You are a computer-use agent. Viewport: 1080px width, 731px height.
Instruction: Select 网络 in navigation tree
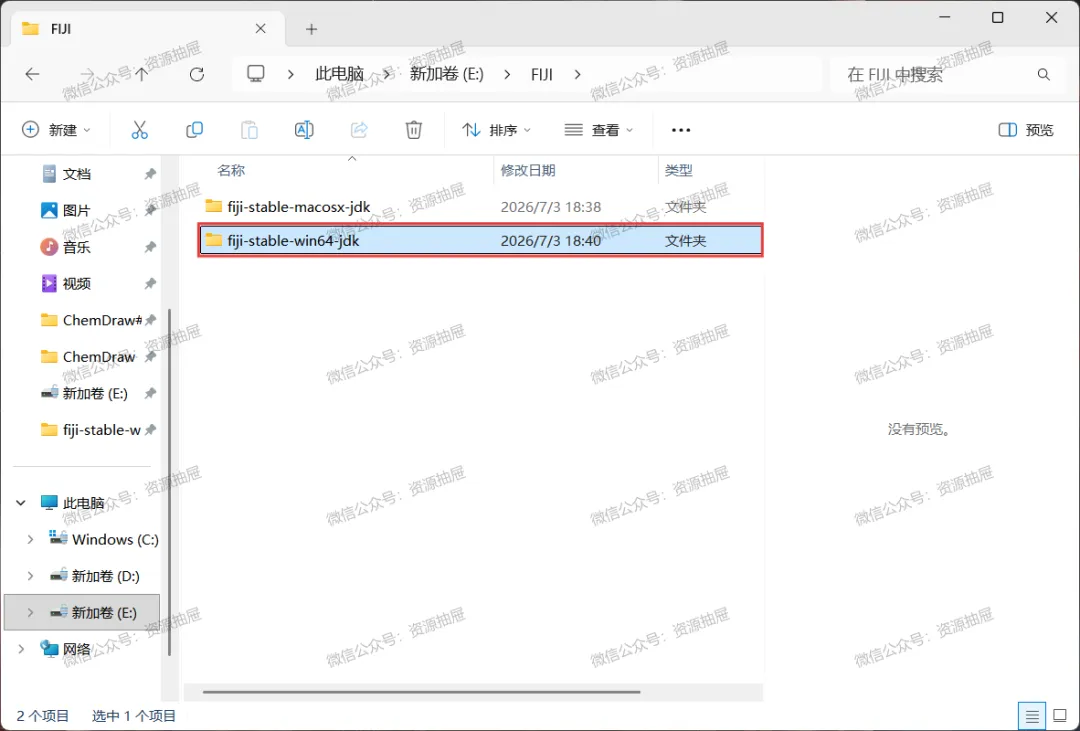coord(66,649)
